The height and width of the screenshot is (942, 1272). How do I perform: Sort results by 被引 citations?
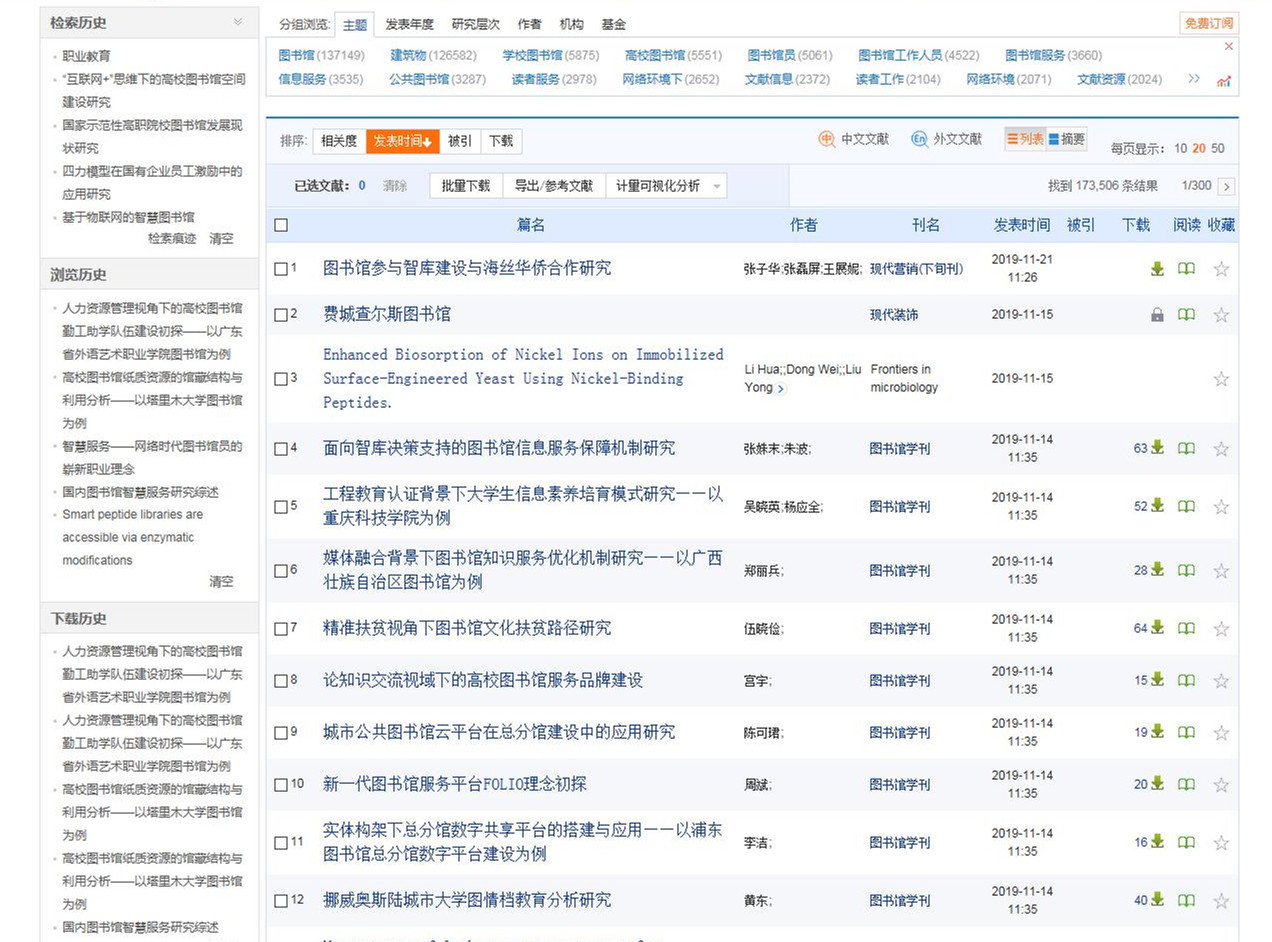[460, 142]
